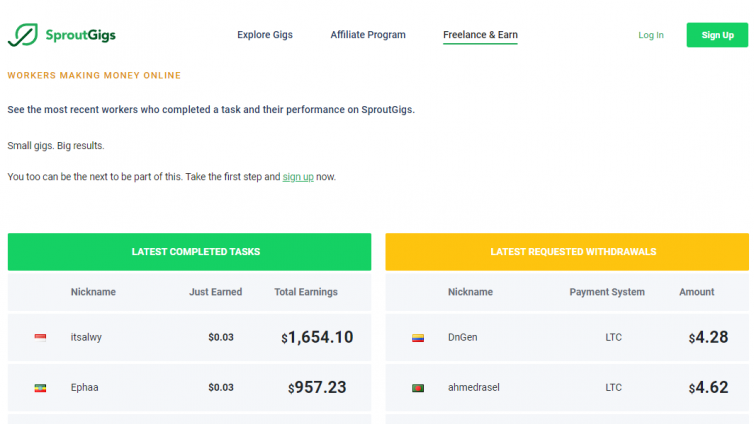Follow the inline sign up link
Screen dimensions: 754x424
click(x=298, y=177)
